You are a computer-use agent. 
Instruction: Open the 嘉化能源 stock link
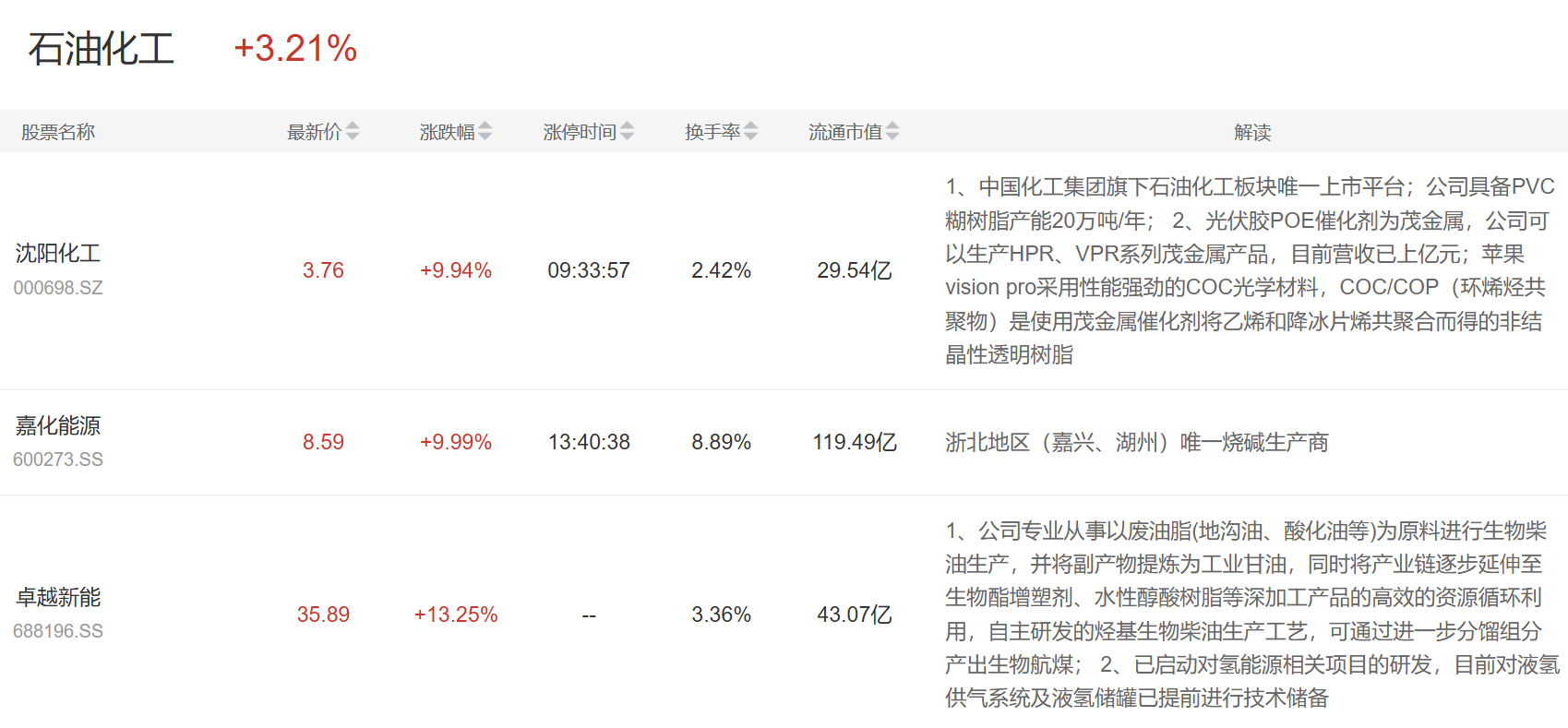tap(58, 425)
